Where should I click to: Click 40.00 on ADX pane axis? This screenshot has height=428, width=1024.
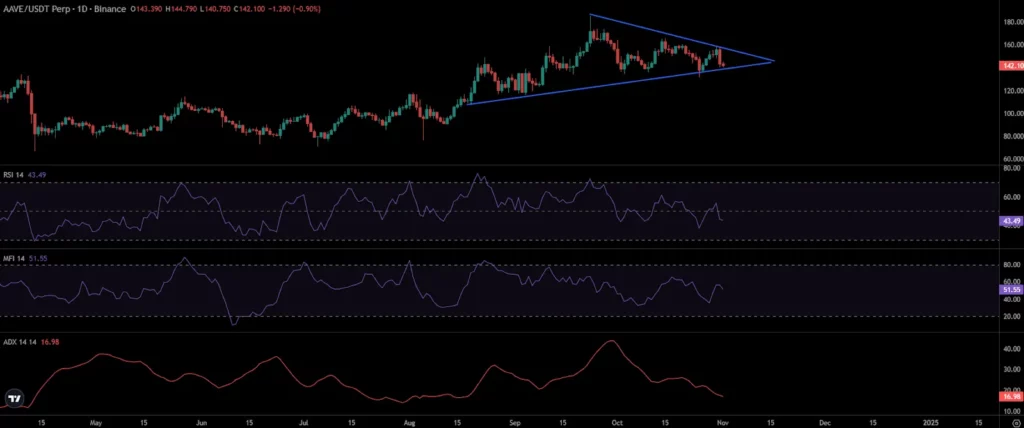(x=1013, y=349)
